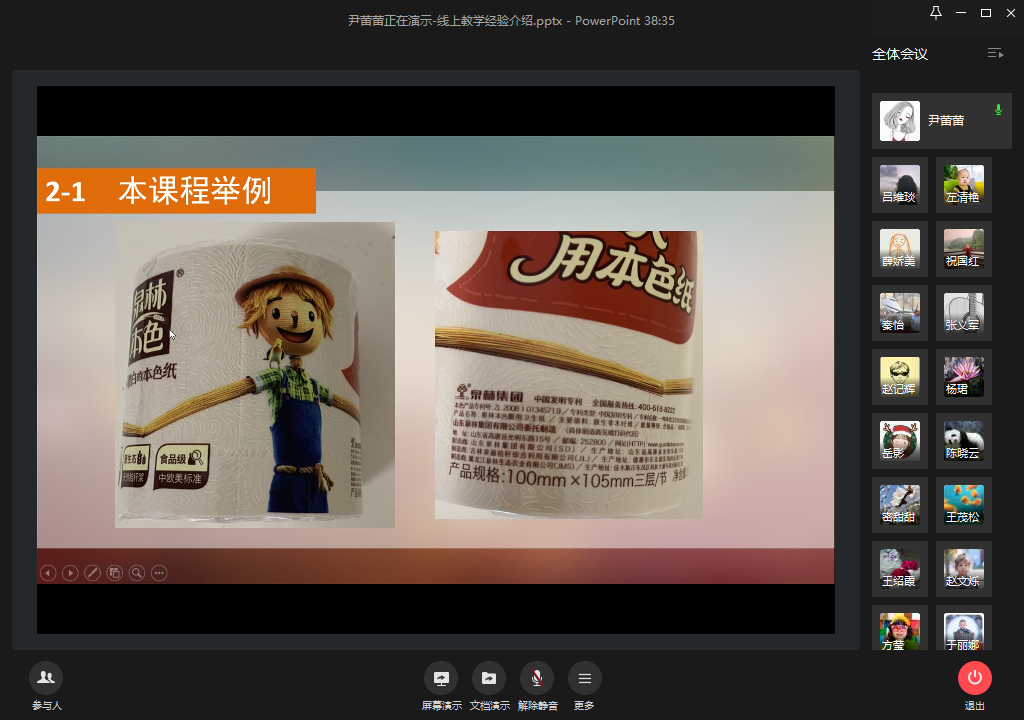Screen dimensions: 1024x720
Task: Exit the meeting with 退出 button
Action: [x=975, y=678]
